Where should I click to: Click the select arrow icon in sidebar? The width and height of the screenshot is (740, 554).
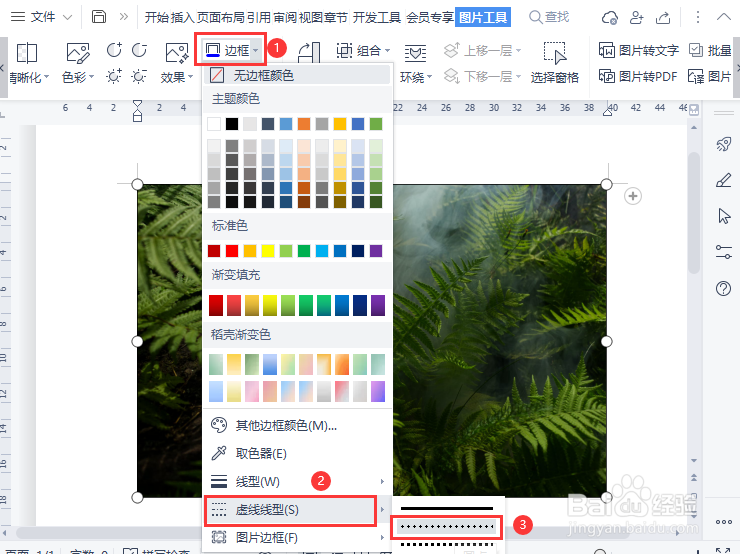723,216
